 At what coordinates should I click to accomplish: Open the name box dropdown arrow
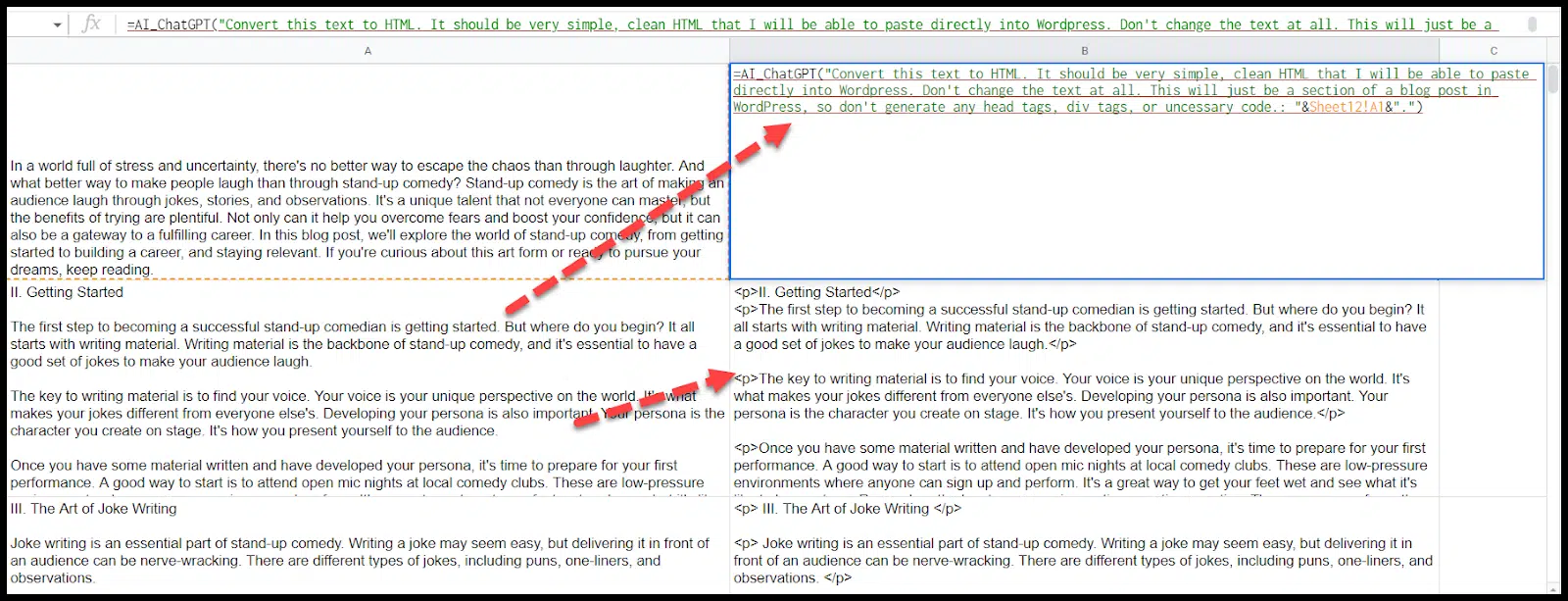tap(58, 25)
